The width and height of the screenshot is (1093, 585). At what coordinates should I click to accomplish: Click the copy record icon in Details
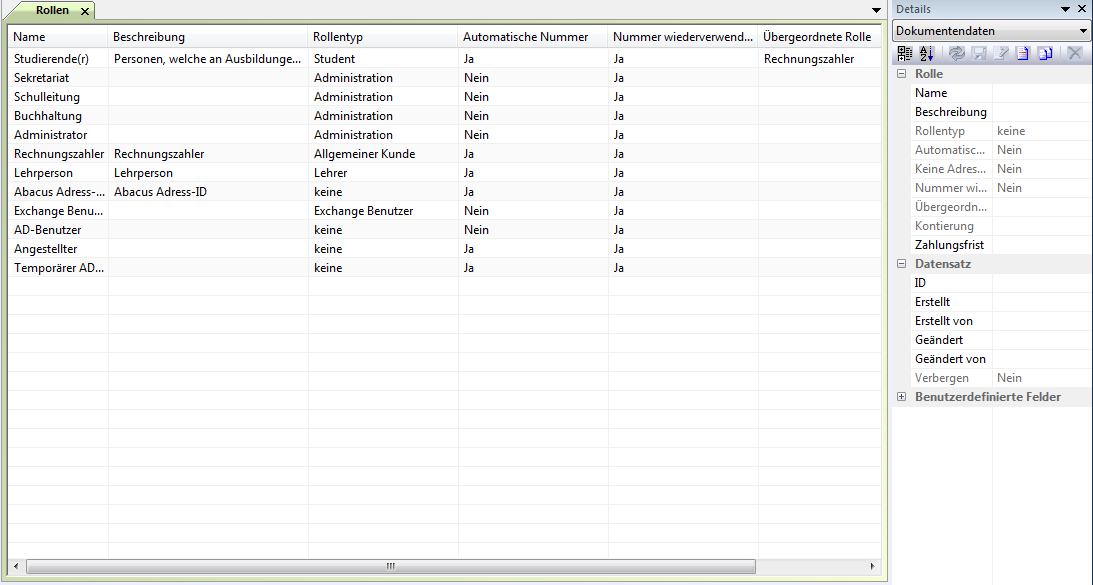click(1045, 53)
